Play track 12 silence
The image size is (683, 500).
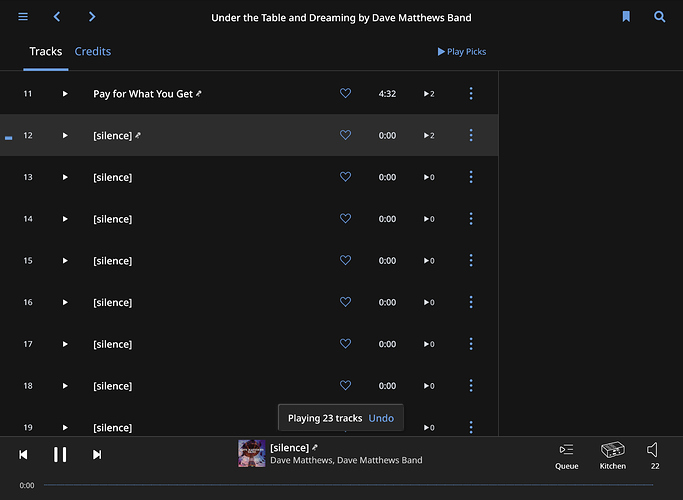coord(65,135)
